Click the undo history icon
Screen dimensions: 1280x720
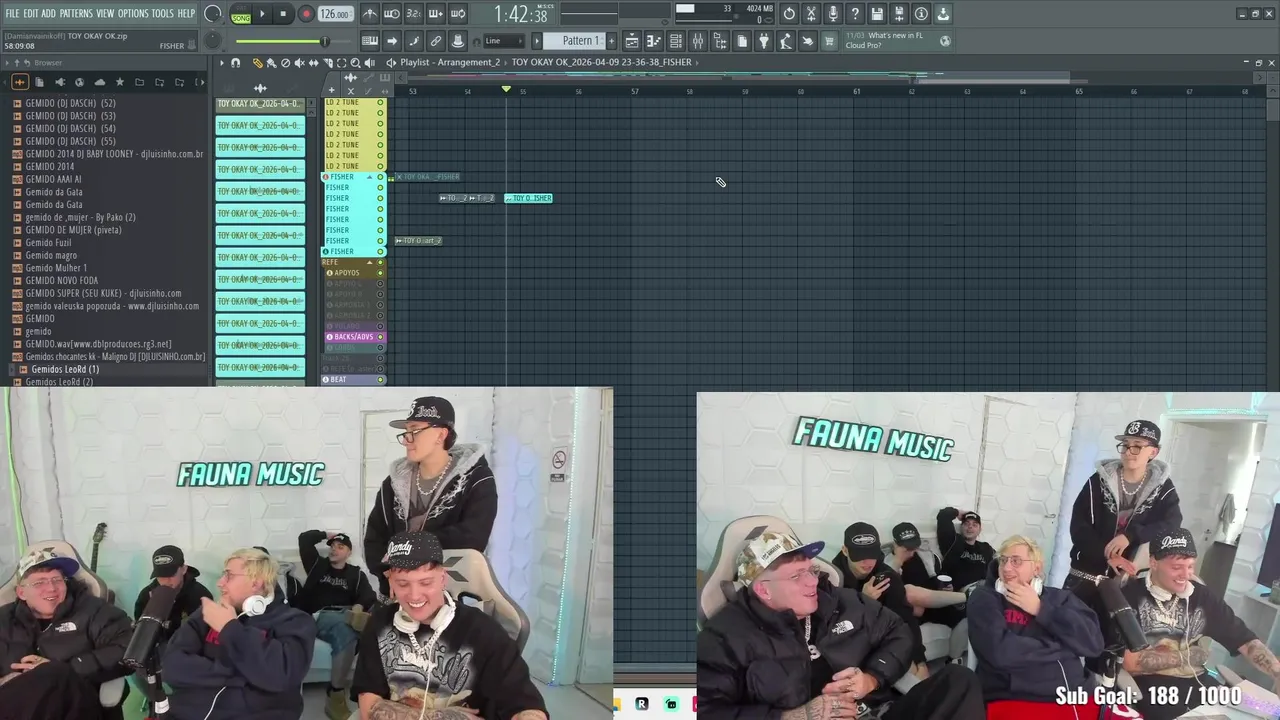coord(789,14)
